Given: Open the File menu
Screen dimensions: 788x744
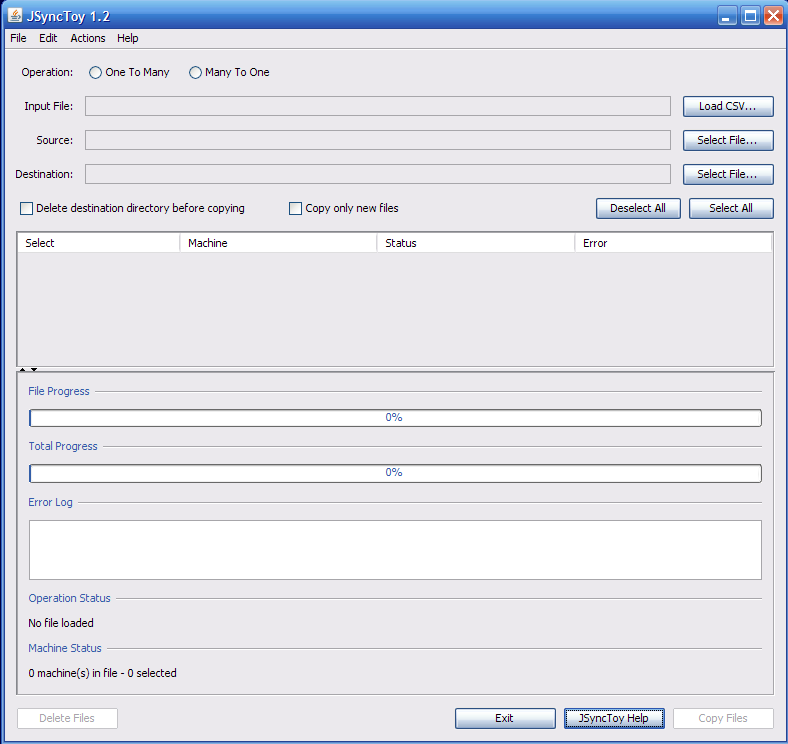Looking at the screenshot, I should click(18, 38).
